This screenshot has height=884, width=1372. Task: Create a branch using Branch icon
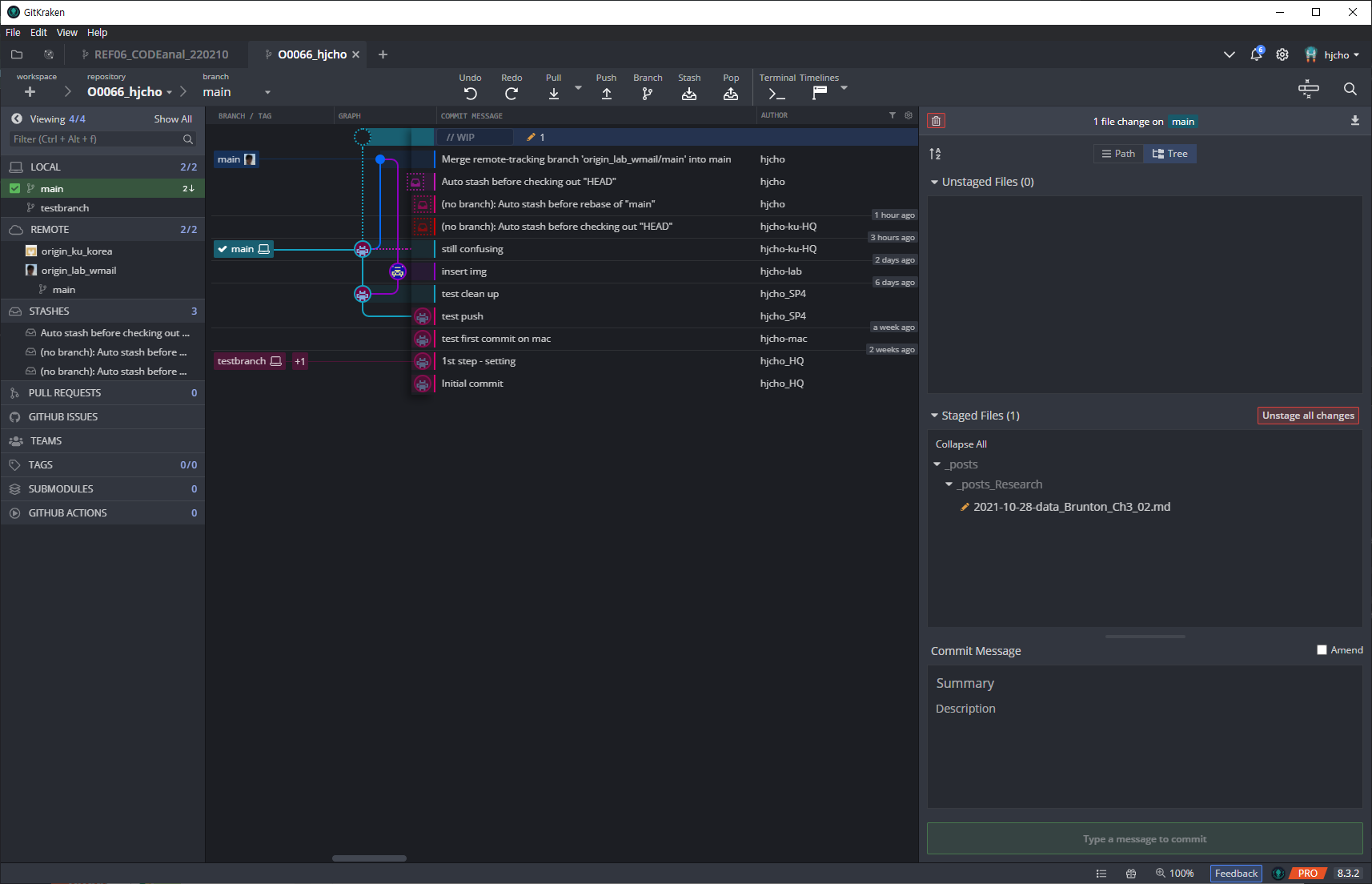tap(647, 94)
